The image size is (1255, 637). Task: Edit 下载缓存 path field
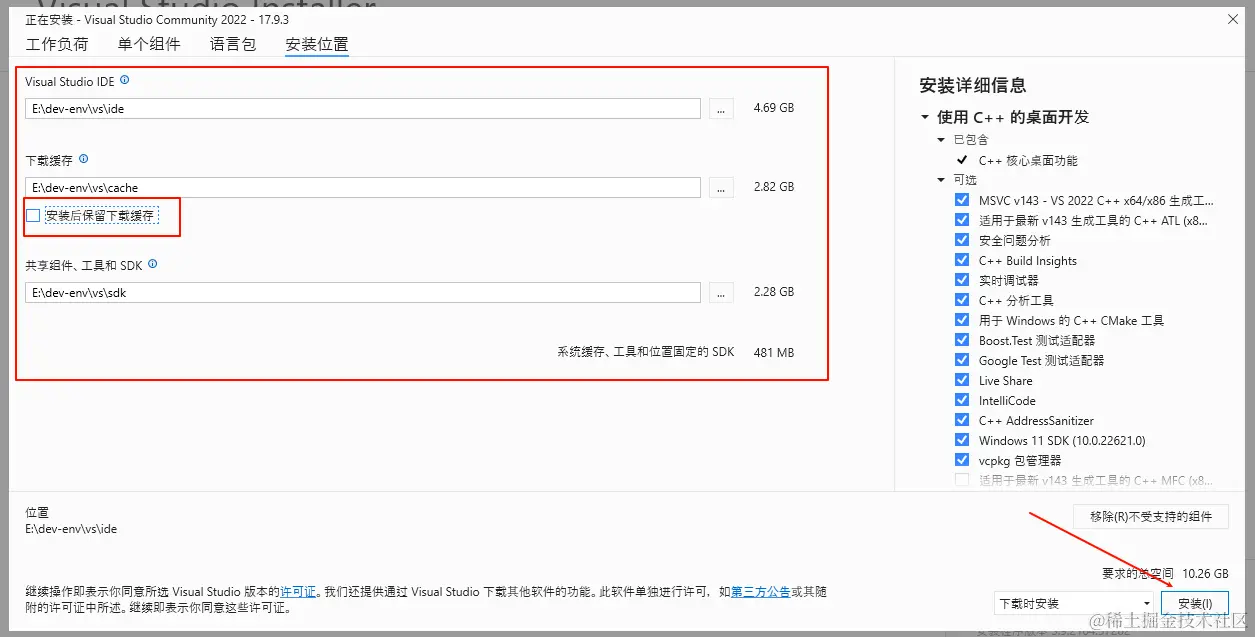(363, 188)
